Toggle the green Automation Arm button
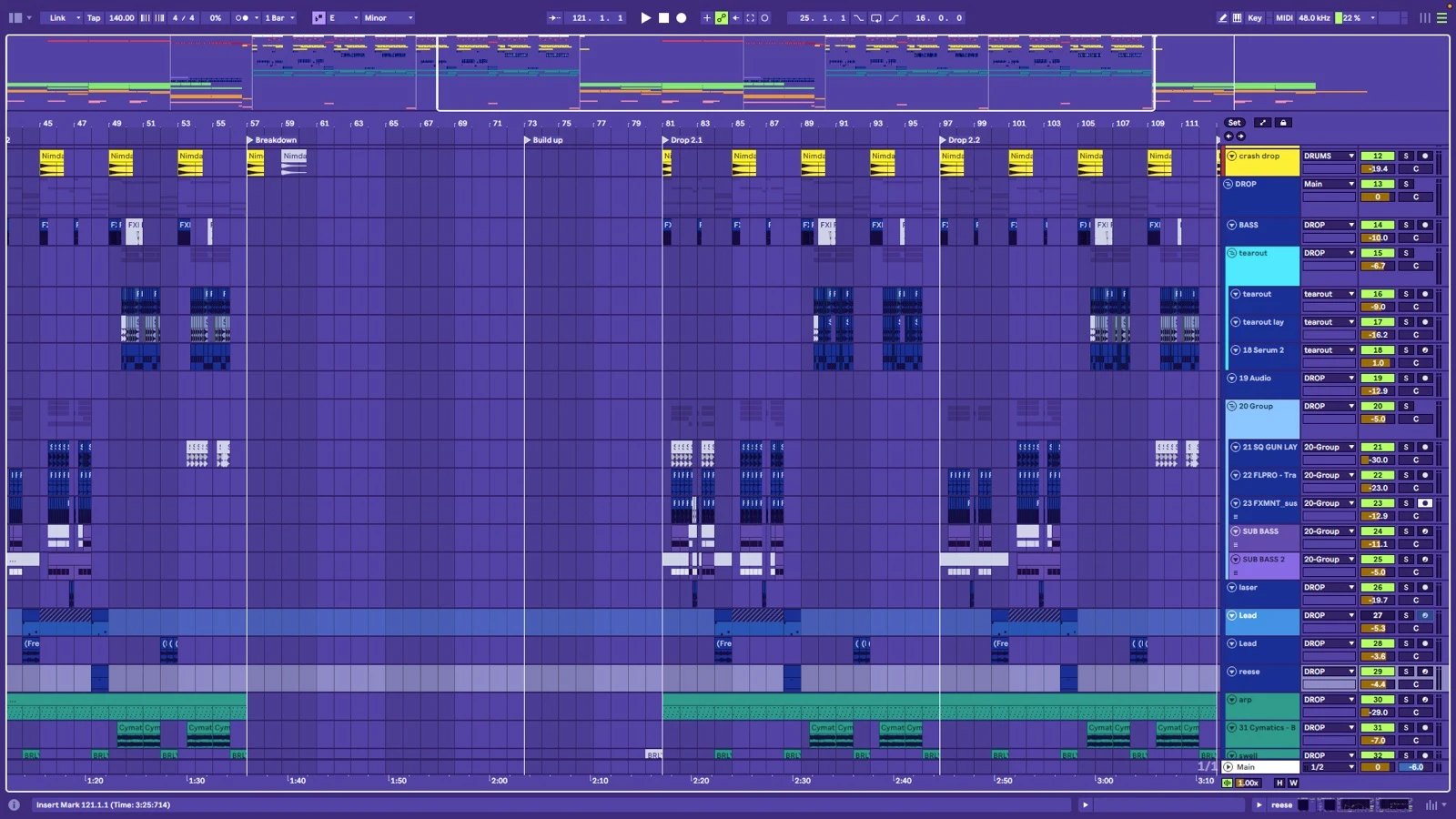This screenshot has height=819, width=1456. pos(722,17)
